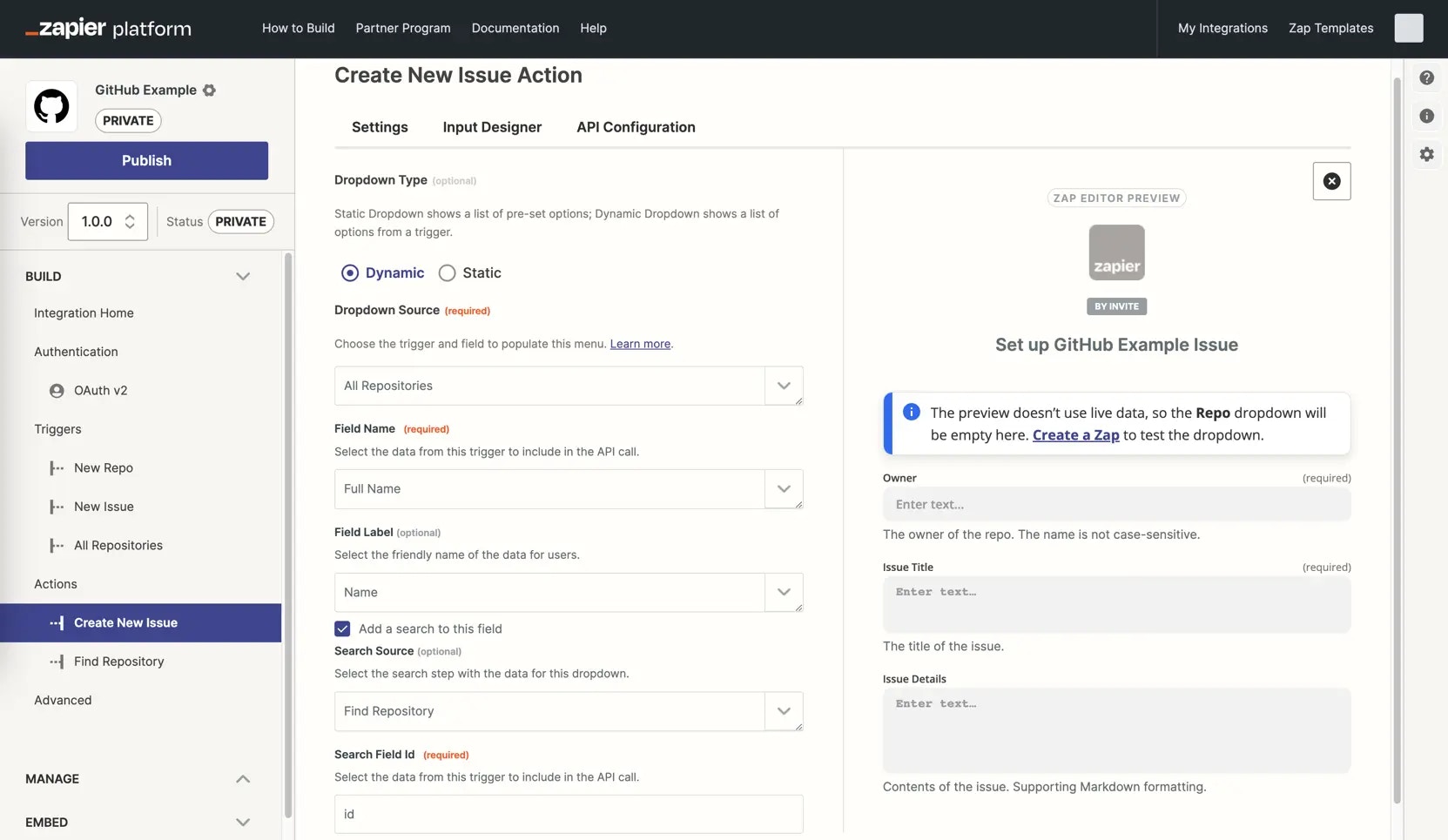Open the help question mark icon

[x=1426, y=77]
